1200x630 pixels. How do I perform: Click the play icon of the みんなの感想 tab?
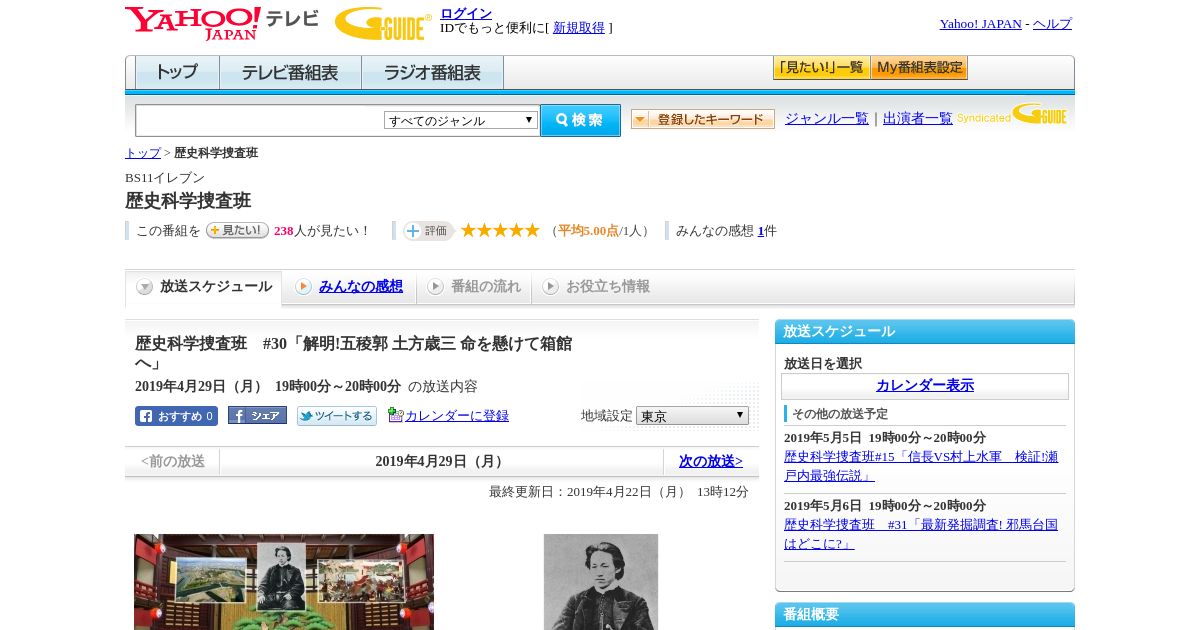[303, 287]
